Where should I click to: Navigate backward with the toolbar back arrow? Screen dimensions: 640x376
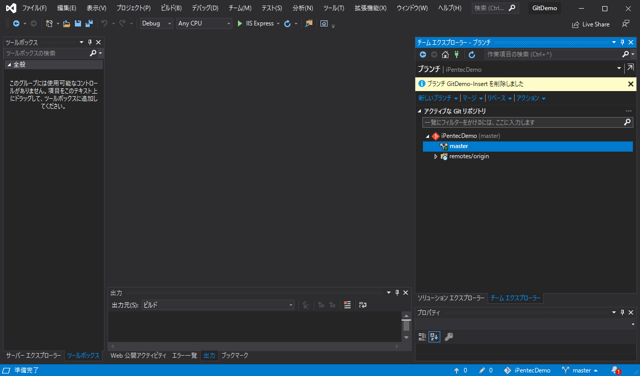click(x=16, y=24)
